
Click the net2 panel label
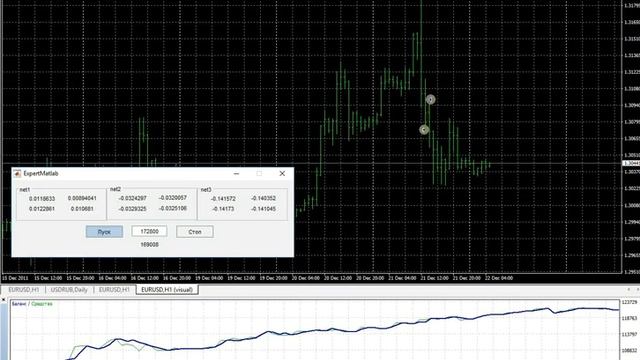tap(115, 189)
